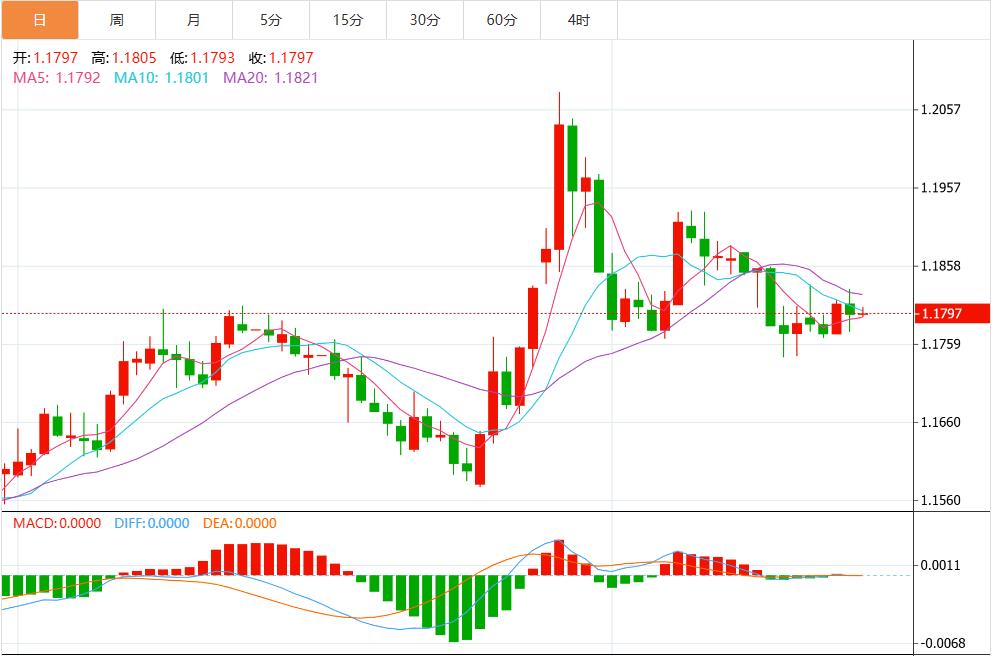Select the 60分 timeframe tab
This screenshot has height=656, width=1000.
501,20
